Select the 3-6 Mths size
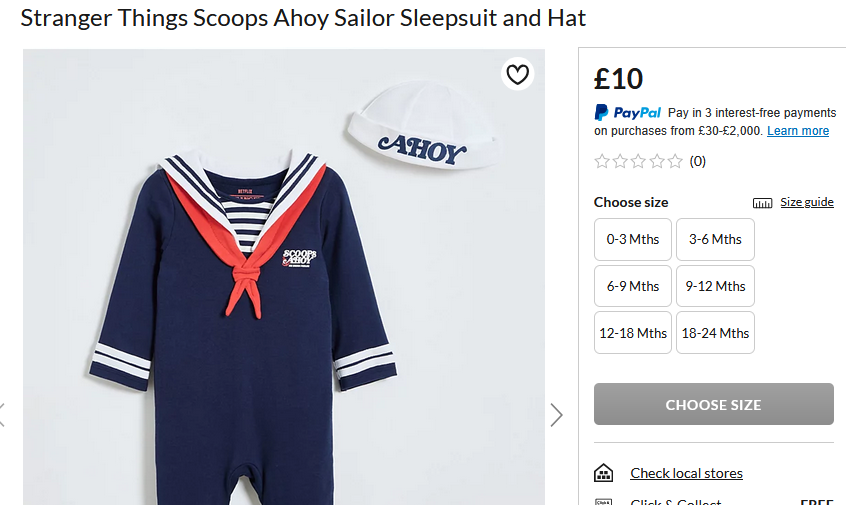This screenshot has width=846, height=505. click(x=715, y=239)
